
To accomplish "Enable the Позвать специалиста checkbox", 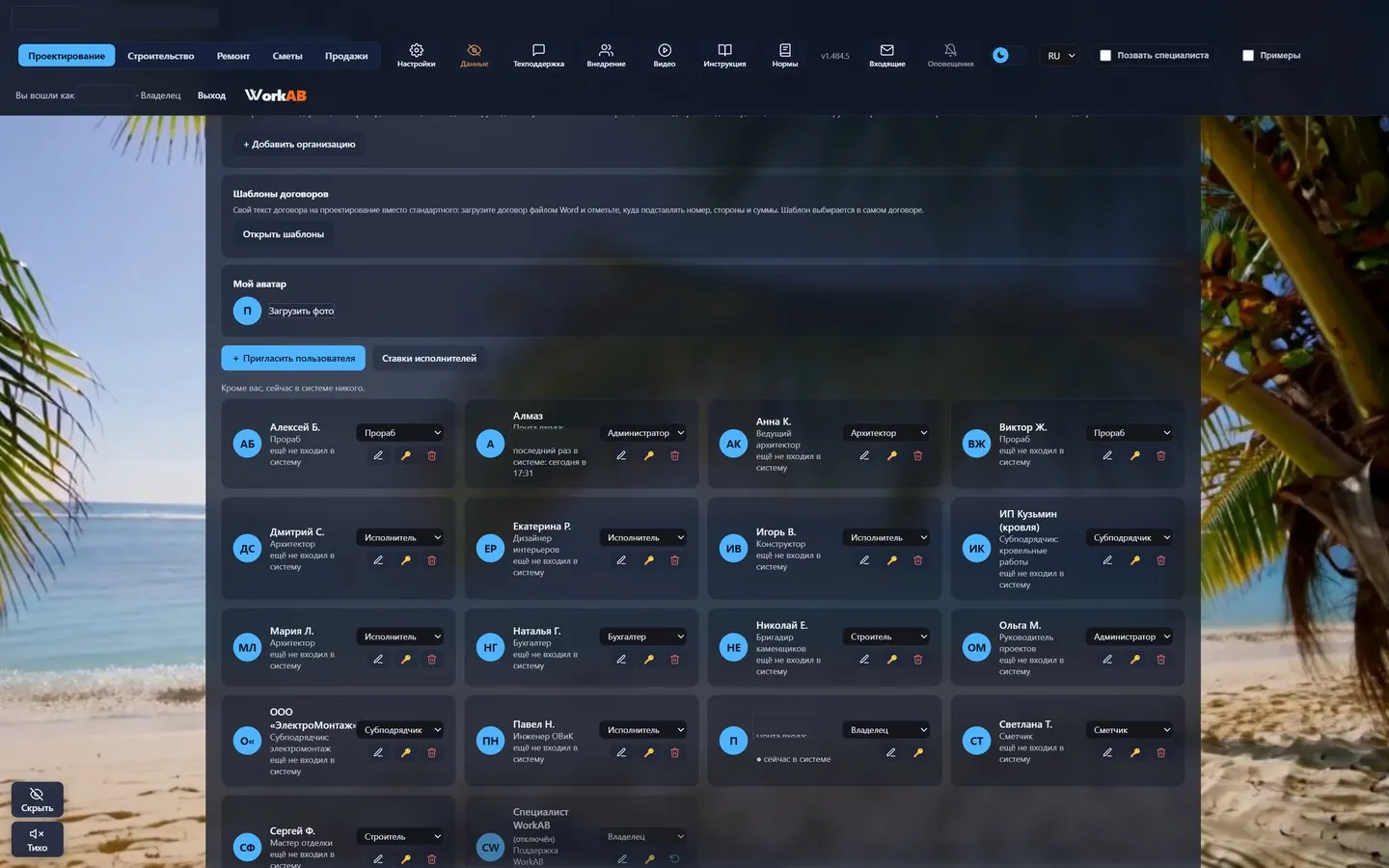I will pos(1105,55).
